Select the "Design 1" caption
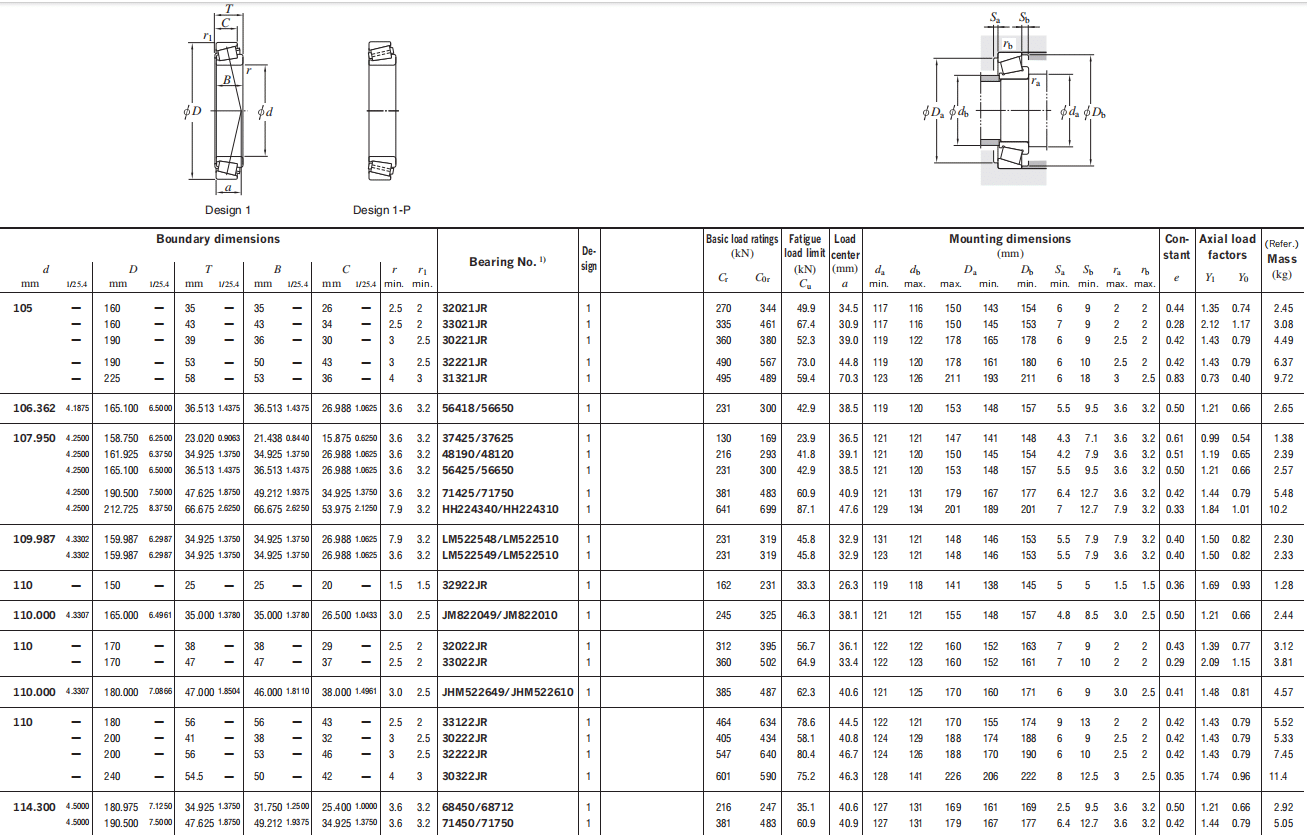Screen dimensions: 1307x835 click(228, 210)
